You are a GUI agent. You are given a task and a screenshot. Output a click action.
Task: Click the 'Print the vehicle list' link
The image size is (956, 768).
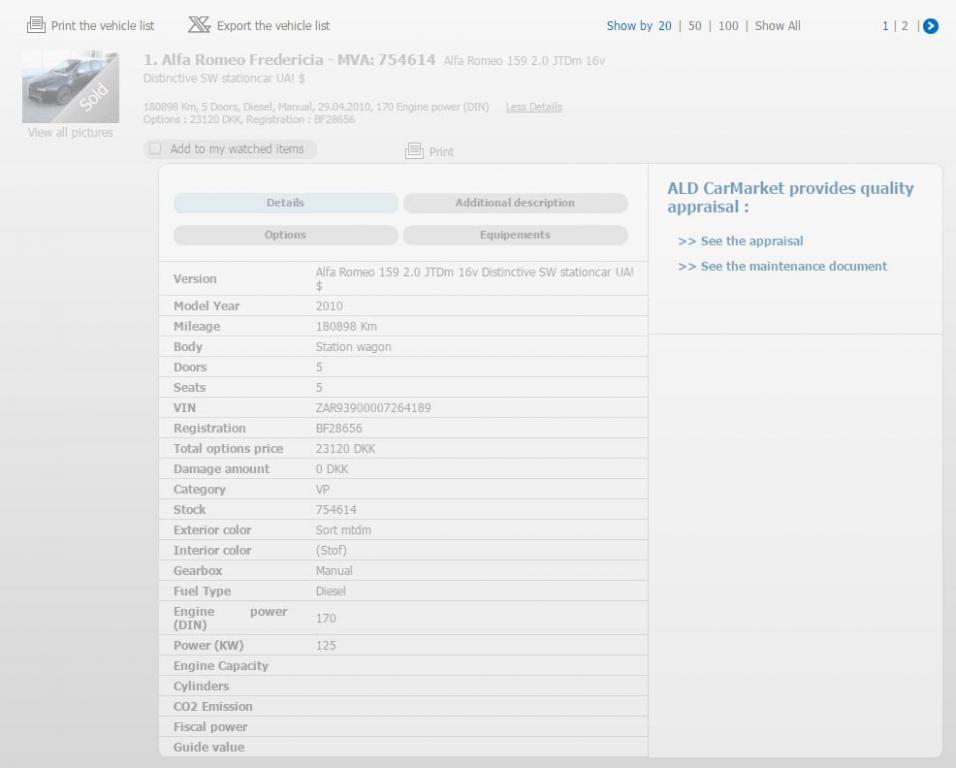[x=102, y=26]
